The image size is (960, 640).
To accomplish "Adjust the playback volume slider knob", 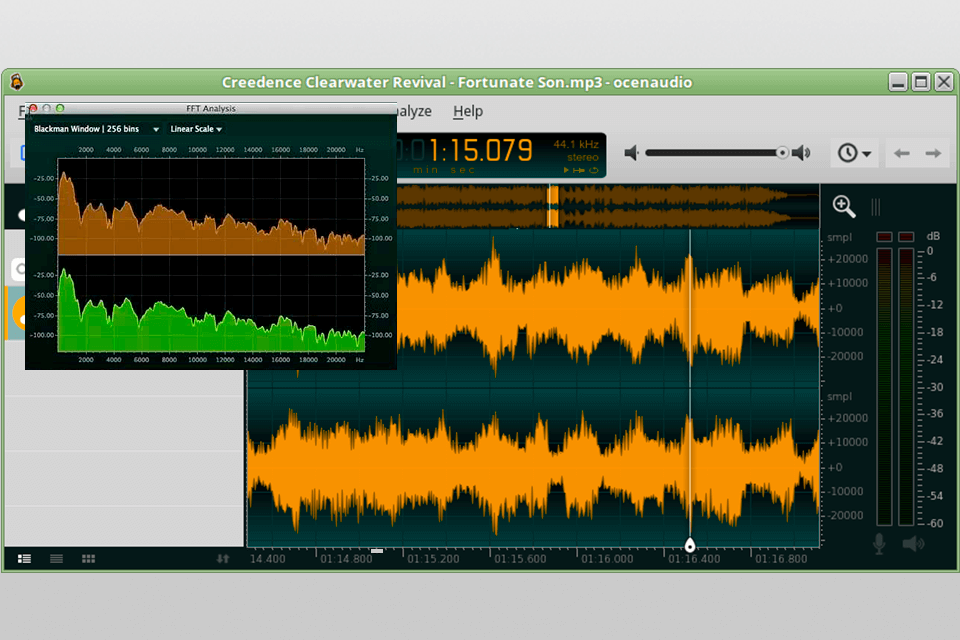I will pyautogui.click(x=782, y=152).
